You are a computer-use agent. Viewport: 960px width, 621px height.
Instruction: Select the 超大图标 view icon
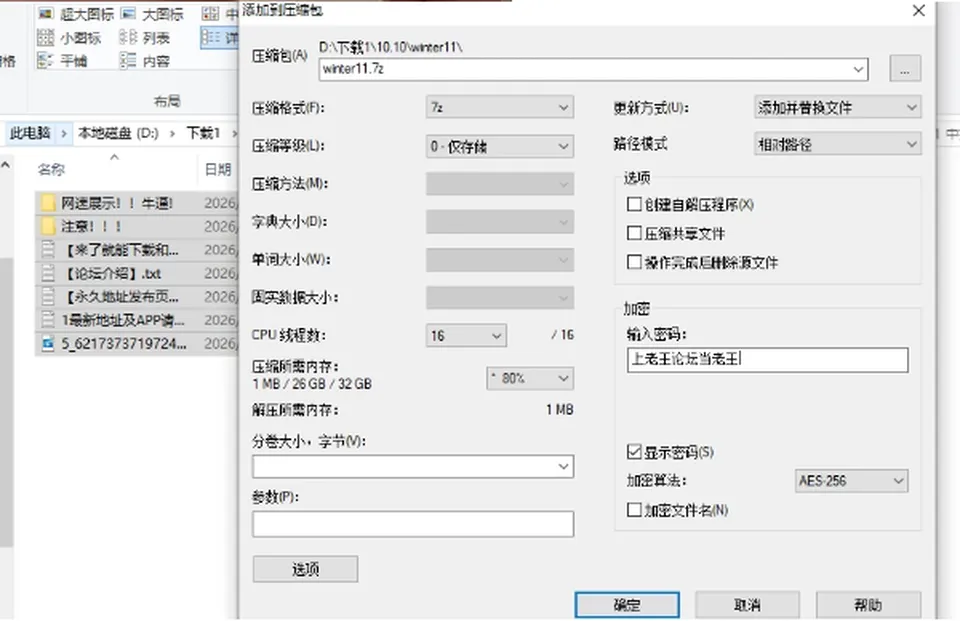point(45,13)
